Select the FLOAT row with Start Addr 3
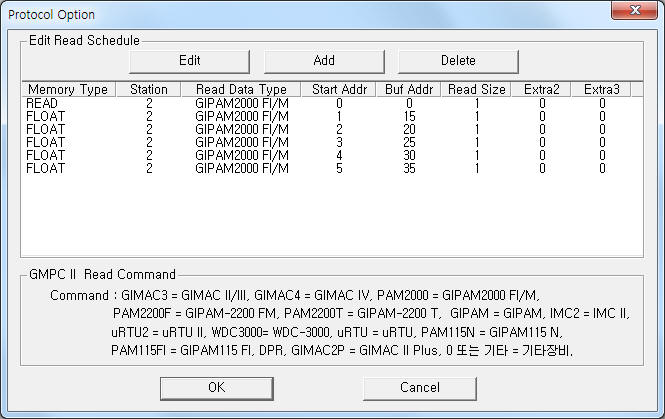This screenshot has height=419, width=665. point(327,142)
